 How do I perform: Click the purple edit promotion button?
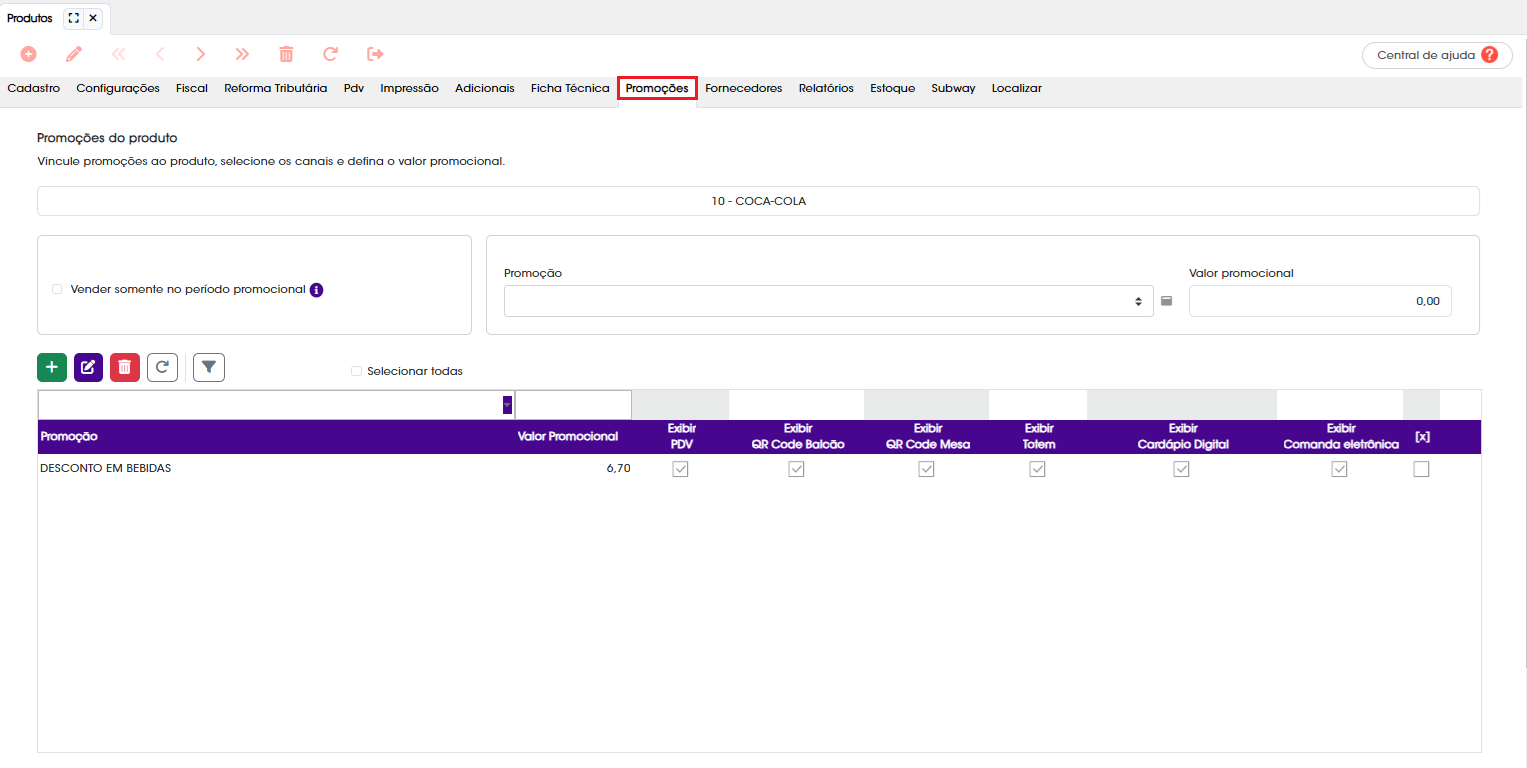[x=88, y=367]
